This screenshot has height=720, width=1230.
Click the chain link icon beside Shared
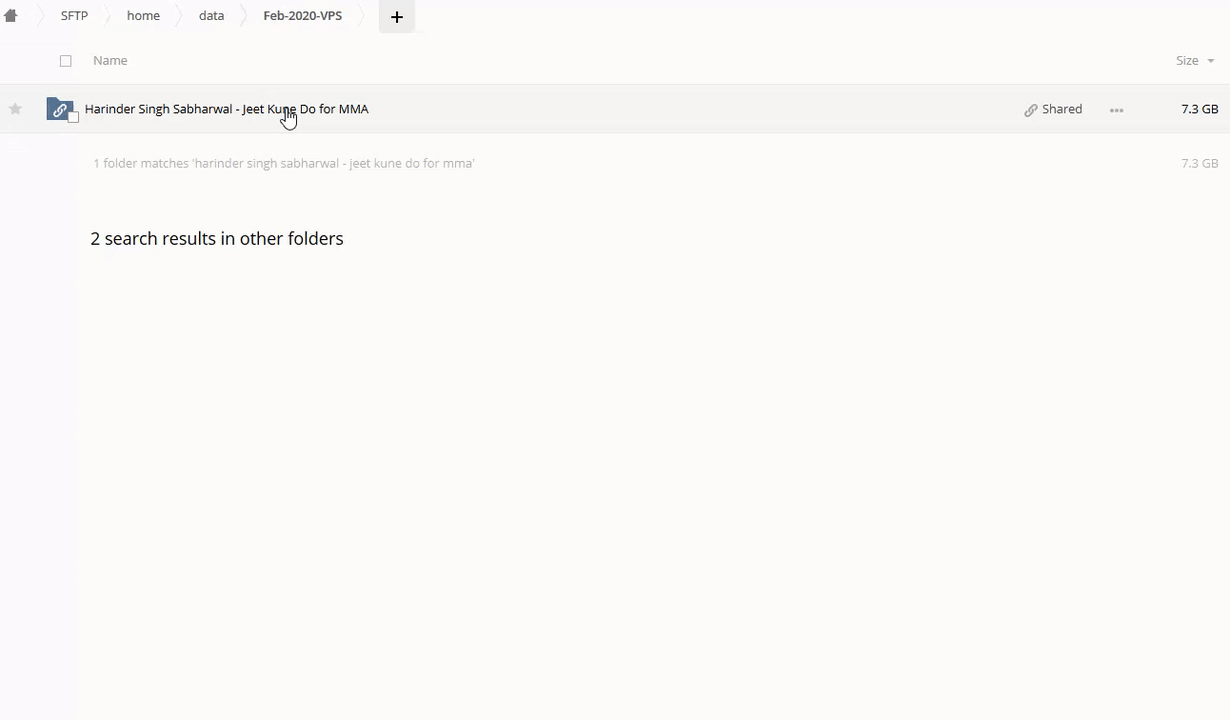(1030, 110)
